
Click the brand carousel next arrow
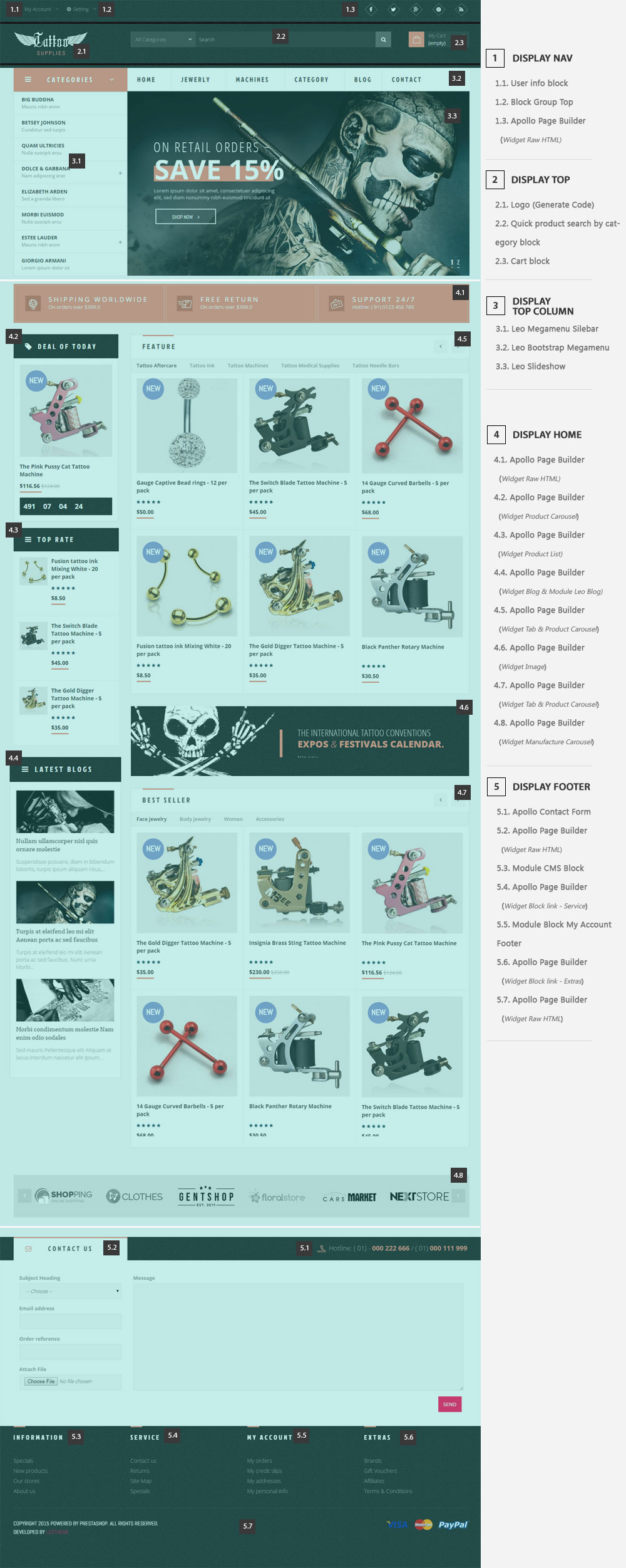pos(458,1195)
